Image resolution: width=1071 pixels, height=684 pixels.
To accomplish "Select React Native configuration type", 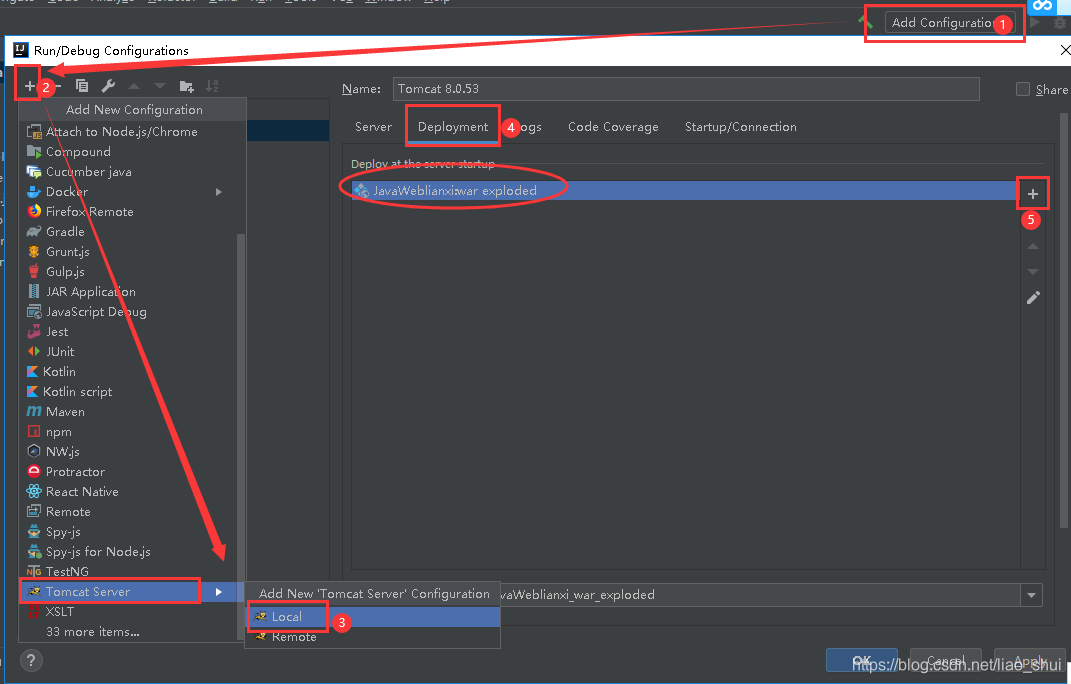I will (x=130, y=491).
